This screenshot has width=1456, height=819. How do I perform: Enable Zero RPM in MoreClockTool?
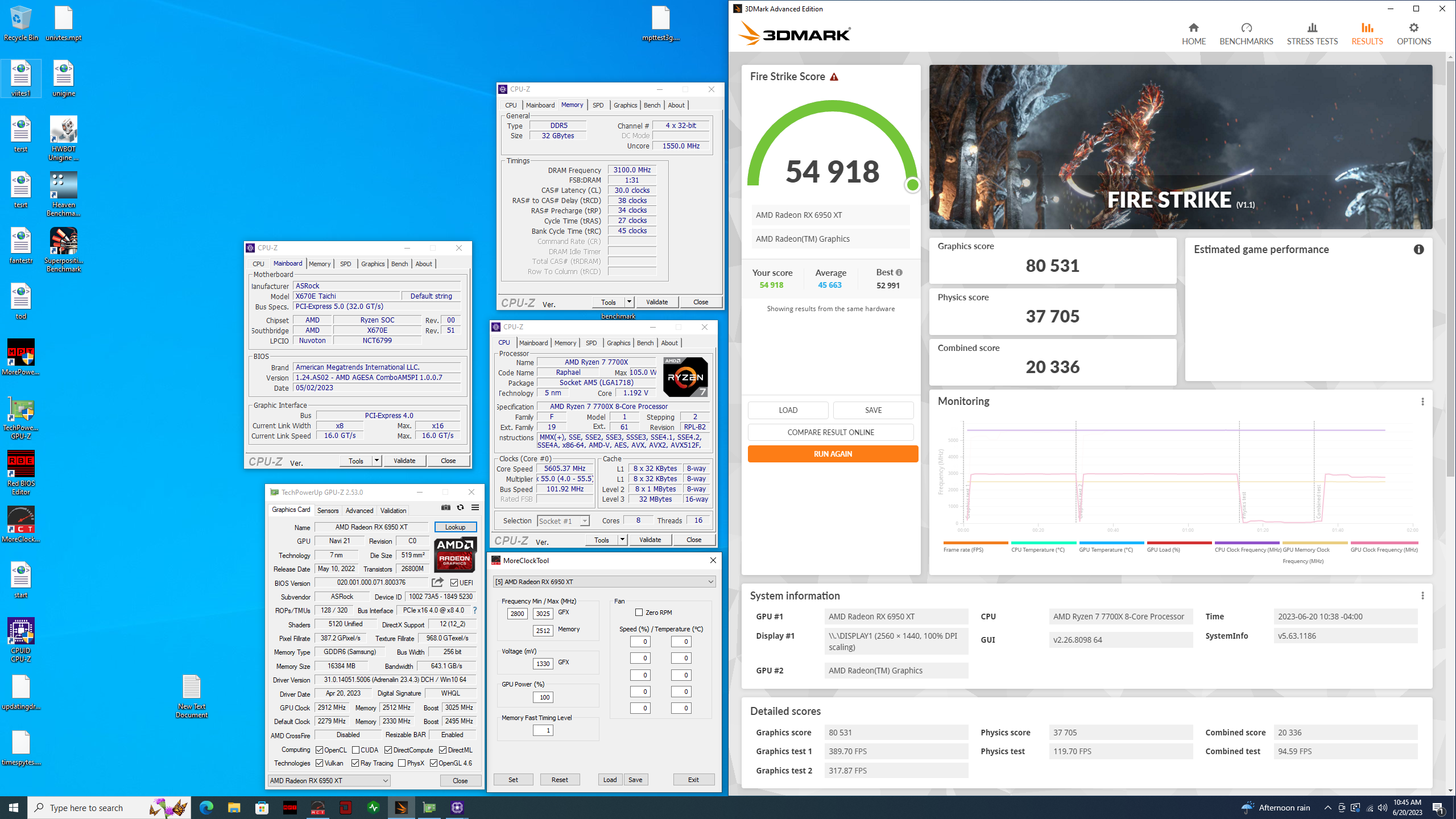pyautogui.click(x=639, y=613)
